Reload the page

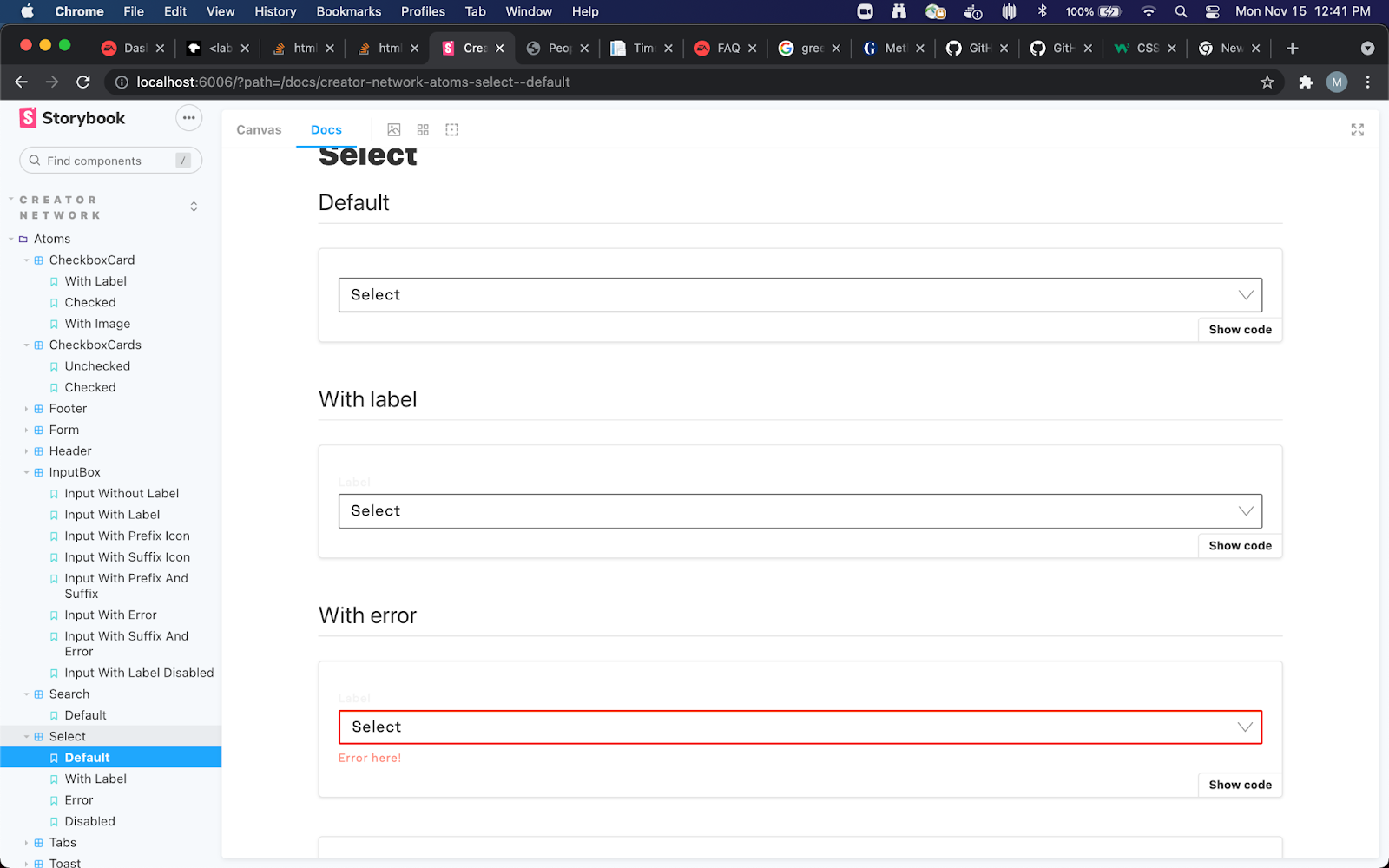[x=83, y=82]
